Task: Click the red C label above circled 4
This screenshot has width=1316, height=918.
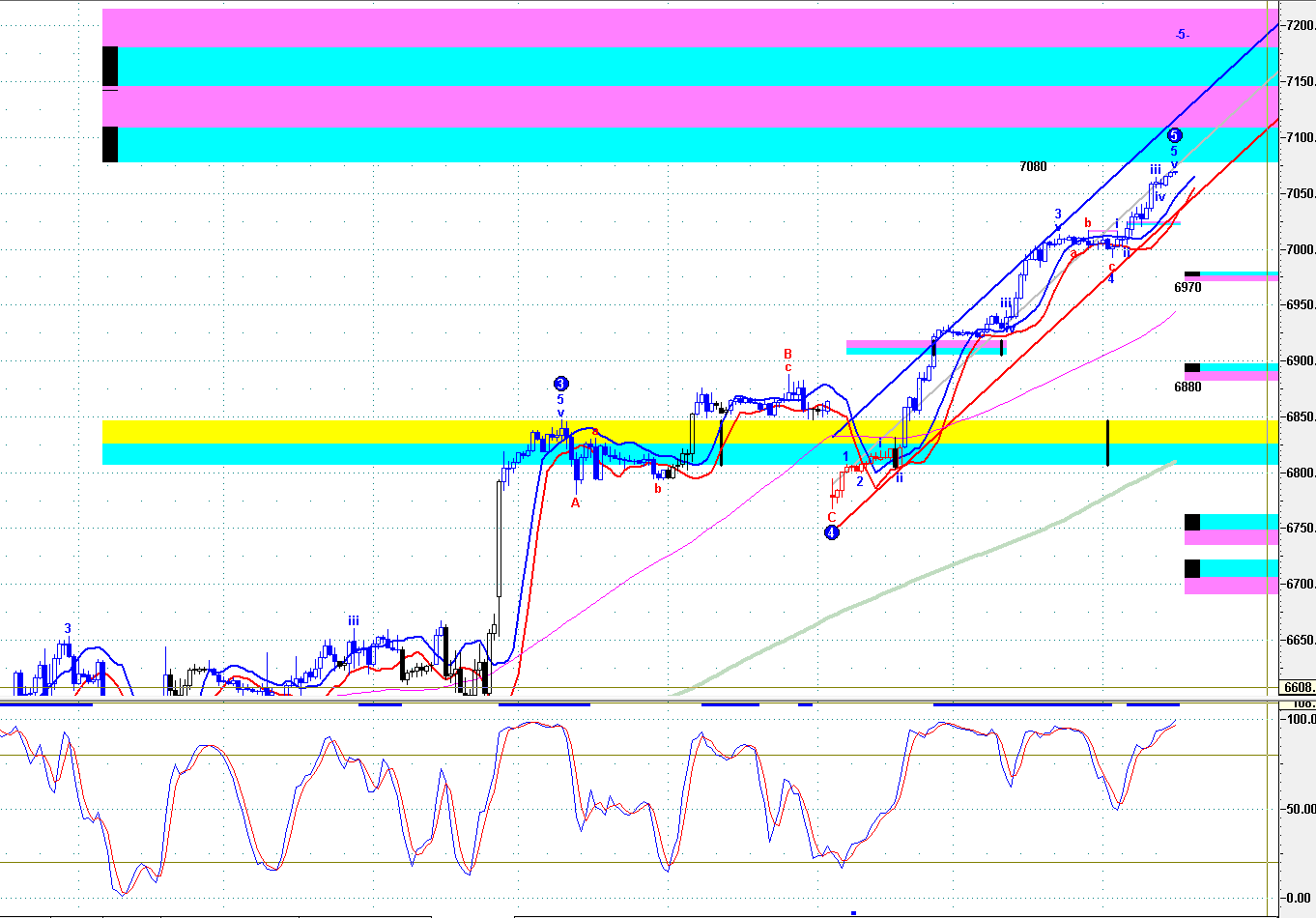Action: coord(831,517)
